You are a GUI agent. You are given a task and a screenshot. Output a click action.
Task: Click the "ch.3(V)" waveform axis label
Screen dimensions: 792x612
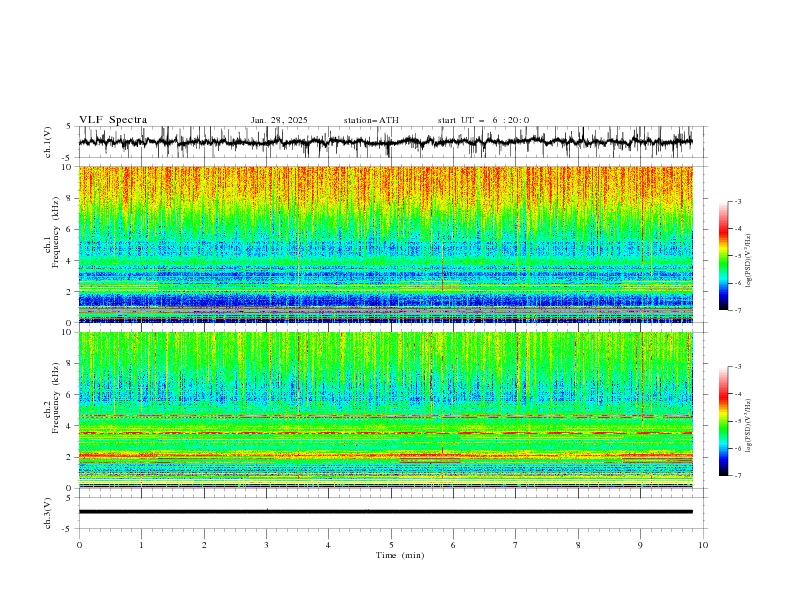point(48,513)
